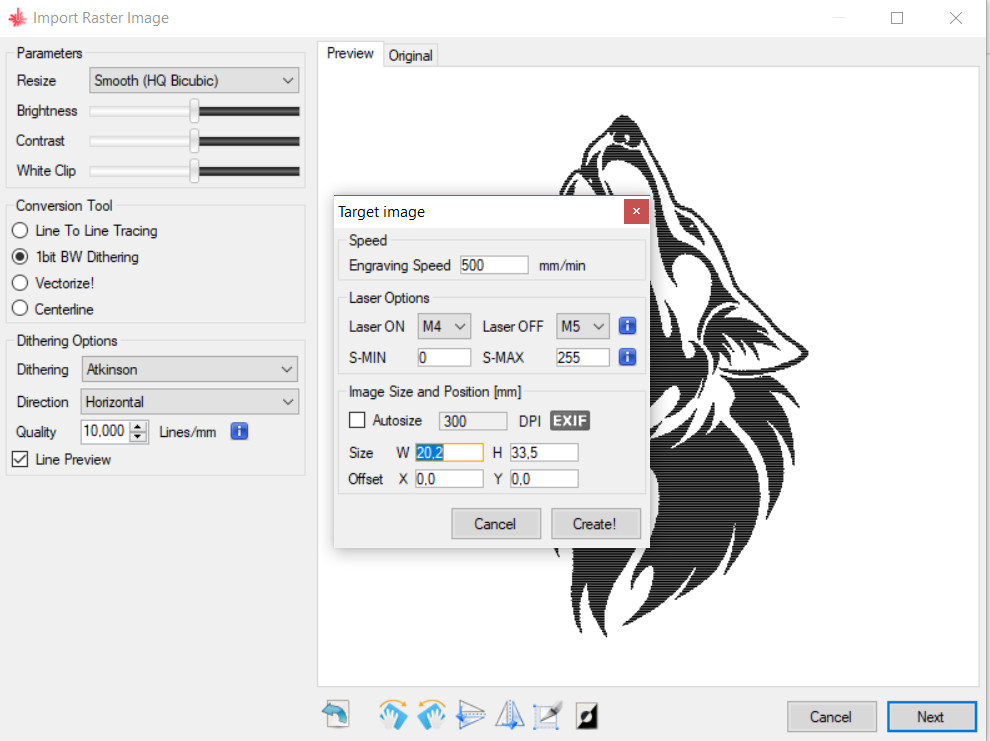Decrease Quality with down spinner arrow
The width and height of the screenshot is (990, 741).
(138, 437)
